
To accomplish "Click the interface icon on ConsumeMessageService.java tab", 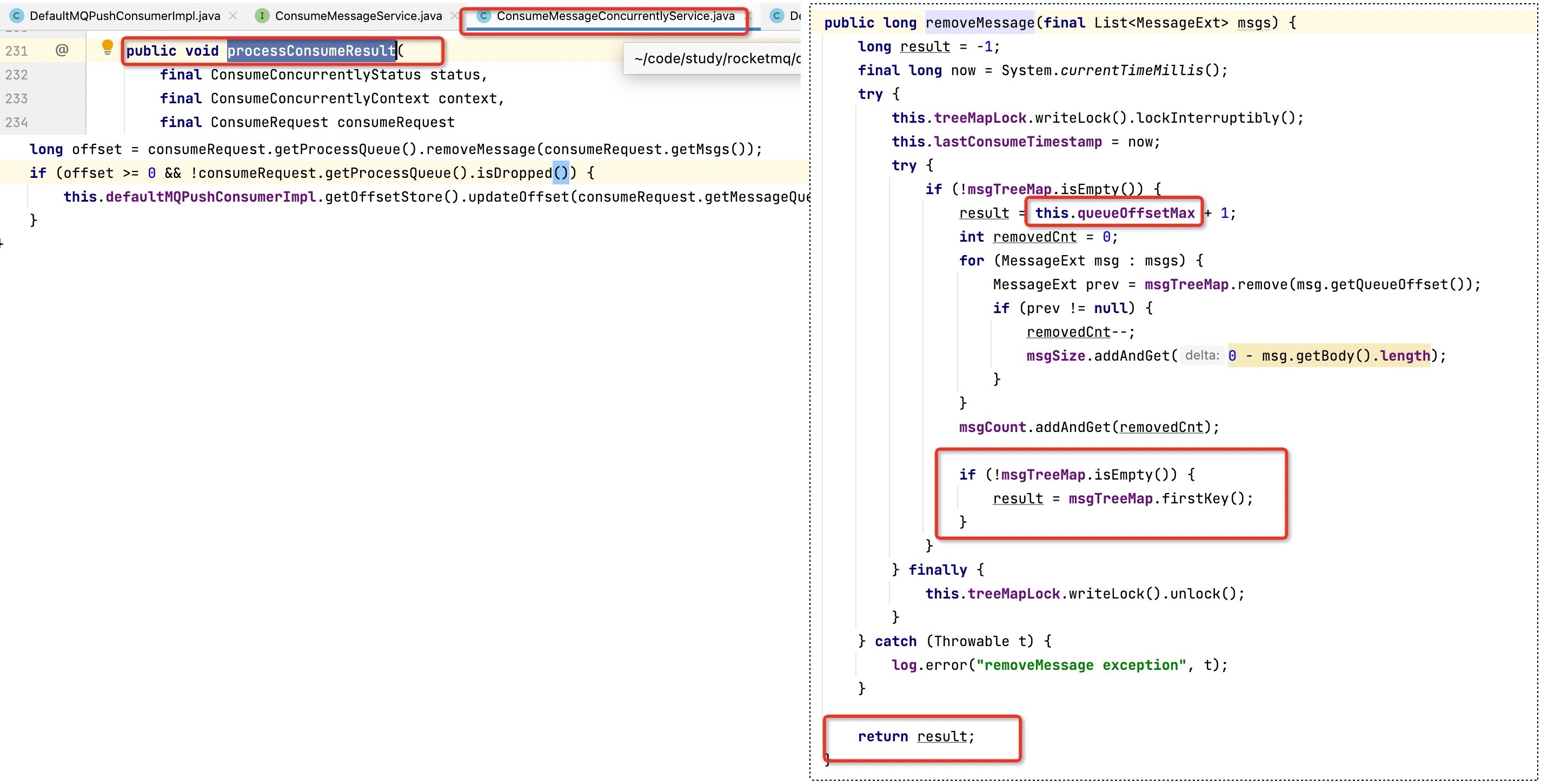I will pyautogui.click(x=261, y=16).
